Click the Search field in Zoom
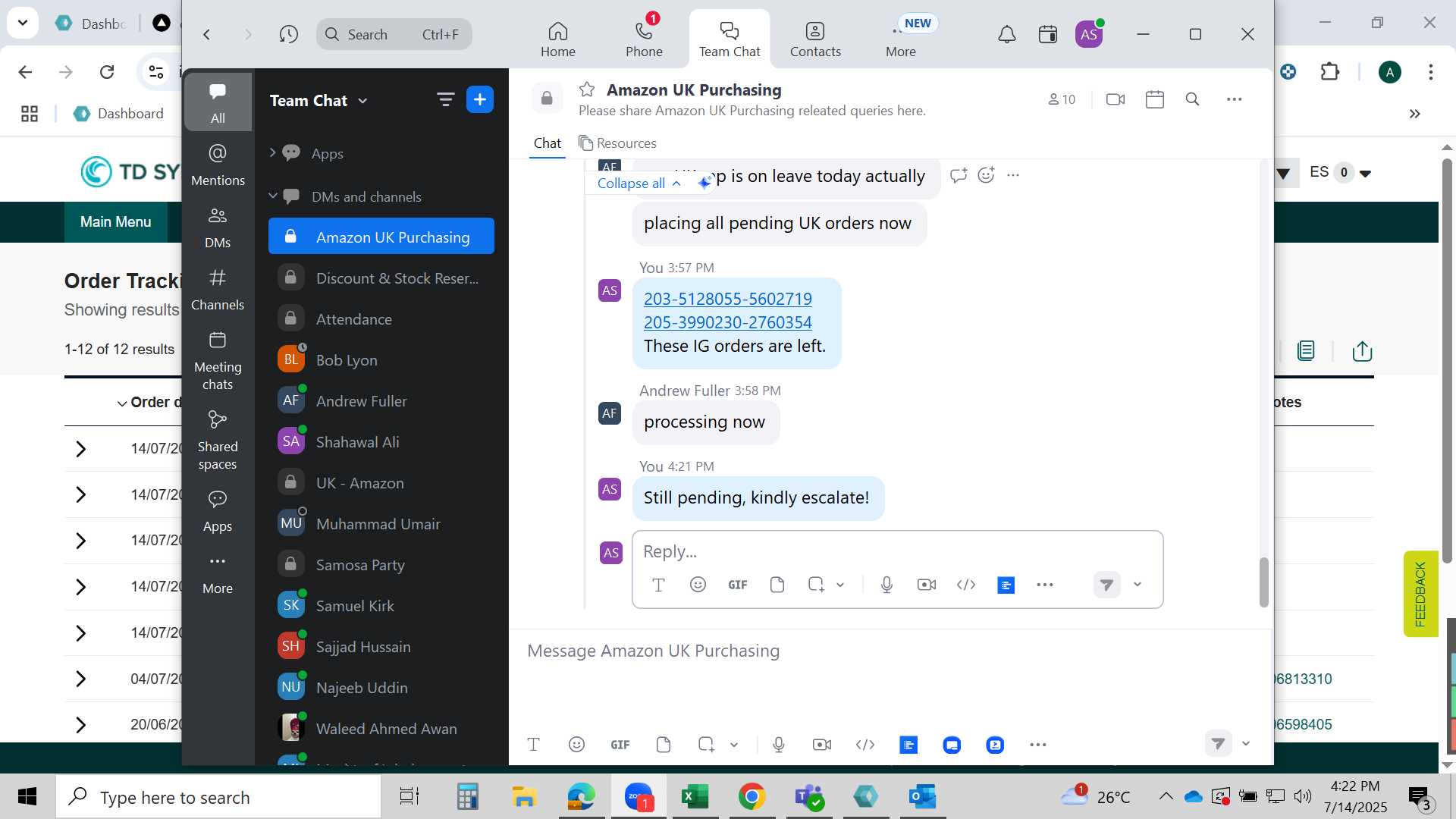Image resolution: width=1456 pixels, height=819 pixels. [x=394, y=34]
